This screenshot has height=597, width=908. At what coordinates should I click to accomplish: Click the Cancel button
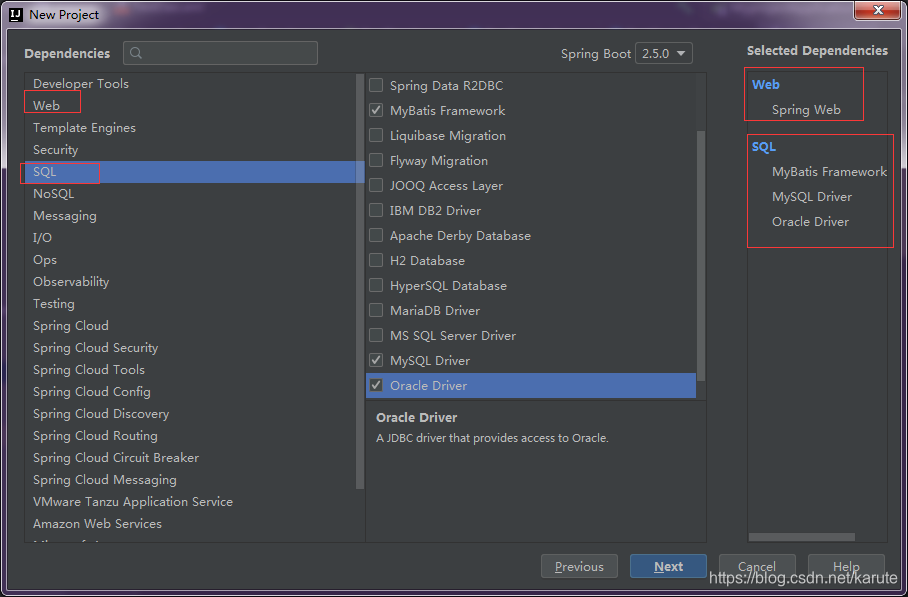click(757, 566)
